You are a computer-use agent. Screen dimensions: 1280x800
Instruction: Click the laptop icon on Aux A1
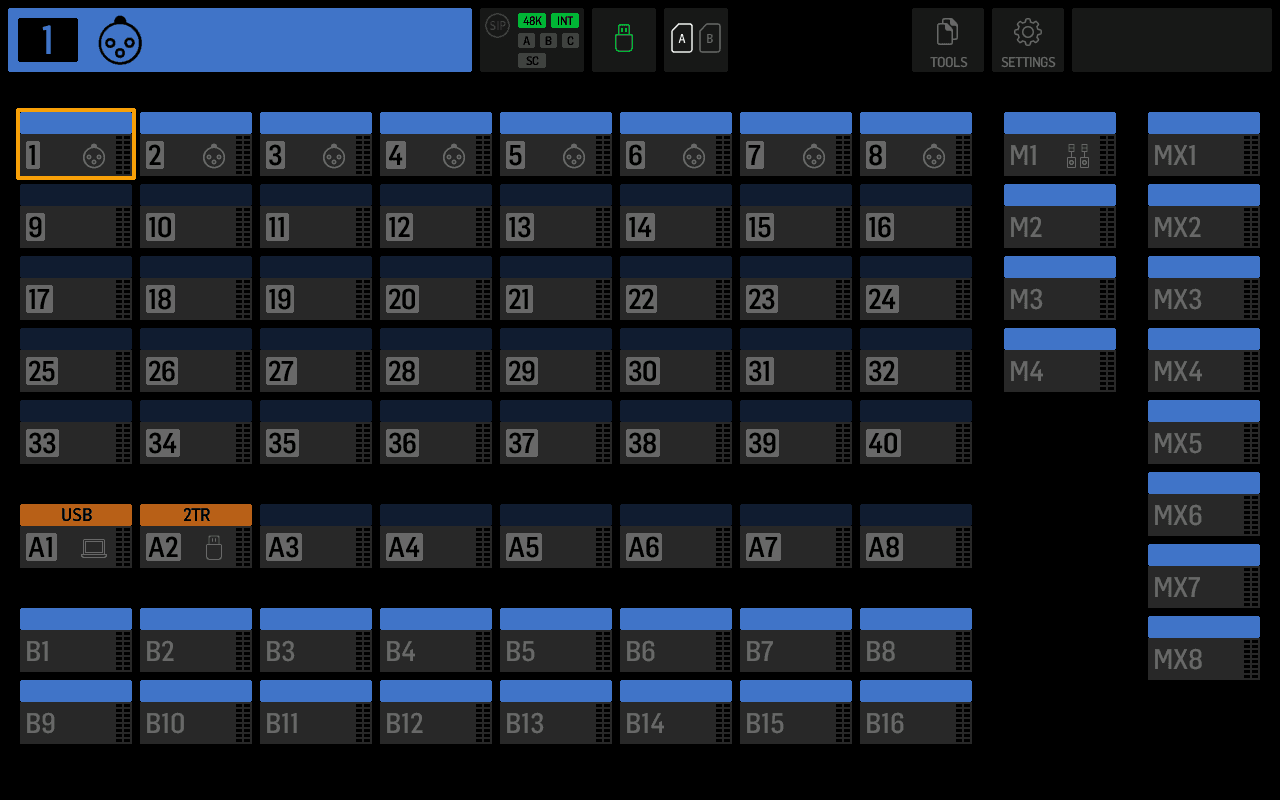(x=94, y=548)
